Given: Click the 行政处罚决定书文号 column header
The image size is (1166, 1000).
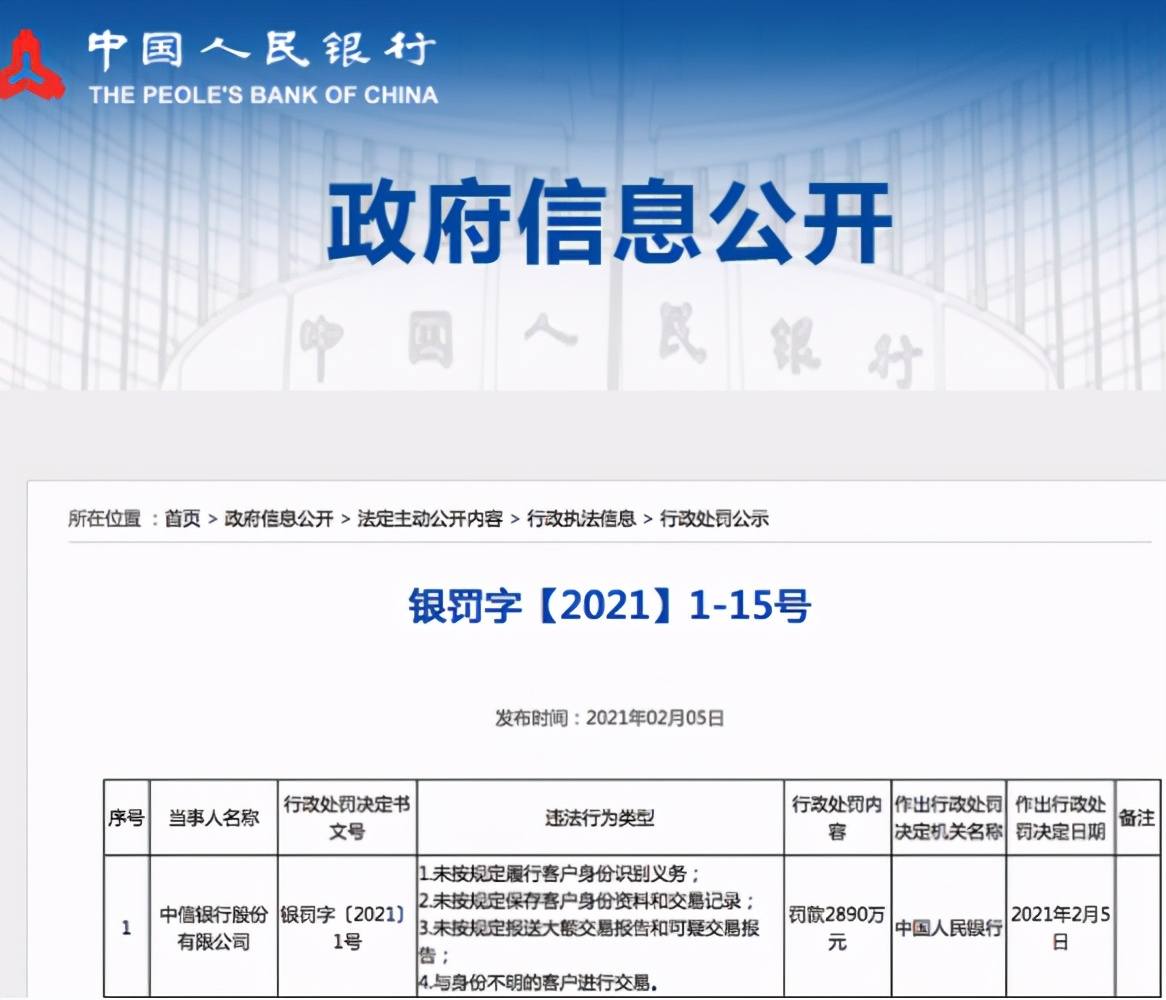Looking at the screenshot, I should (347, 818).
